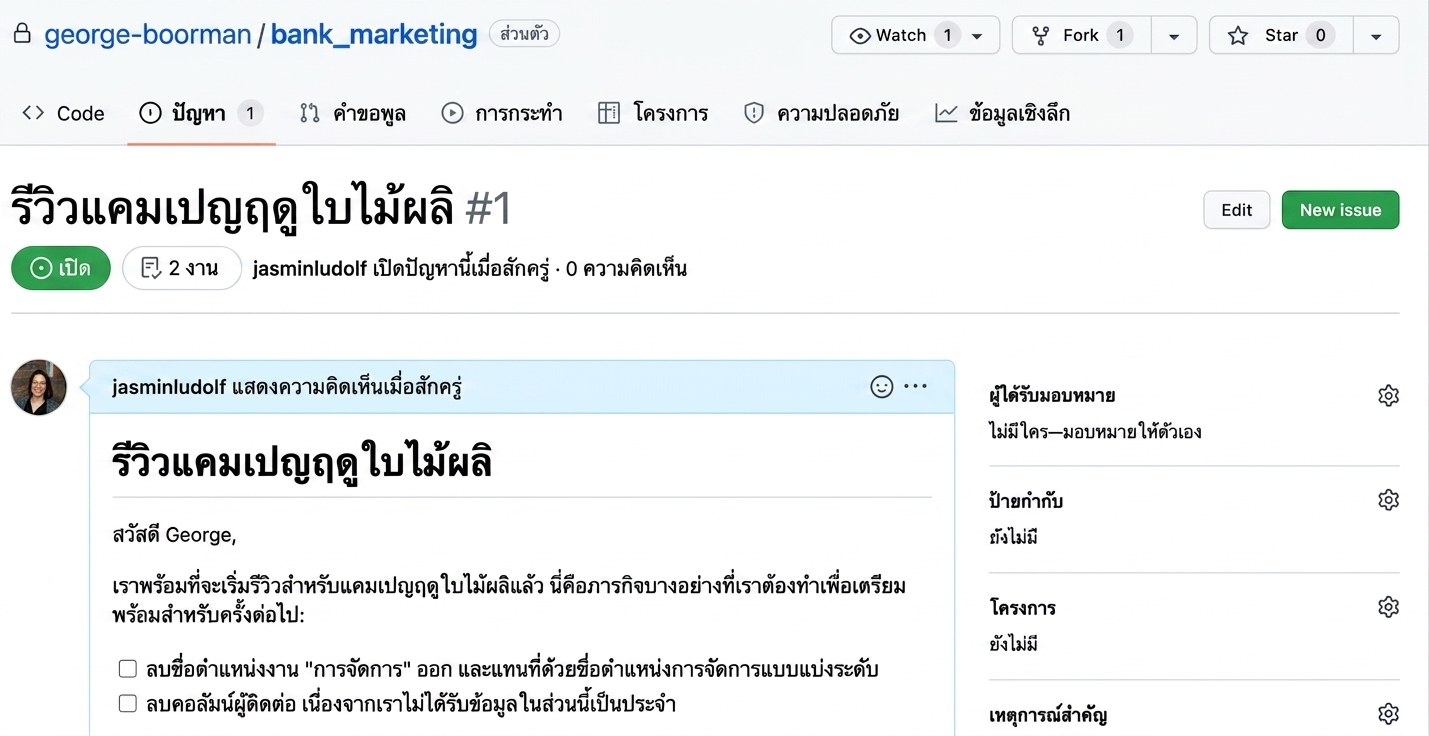
Task: Open the ข้อมูลเชิงลึก insights tab
Action: [1002, 113]
